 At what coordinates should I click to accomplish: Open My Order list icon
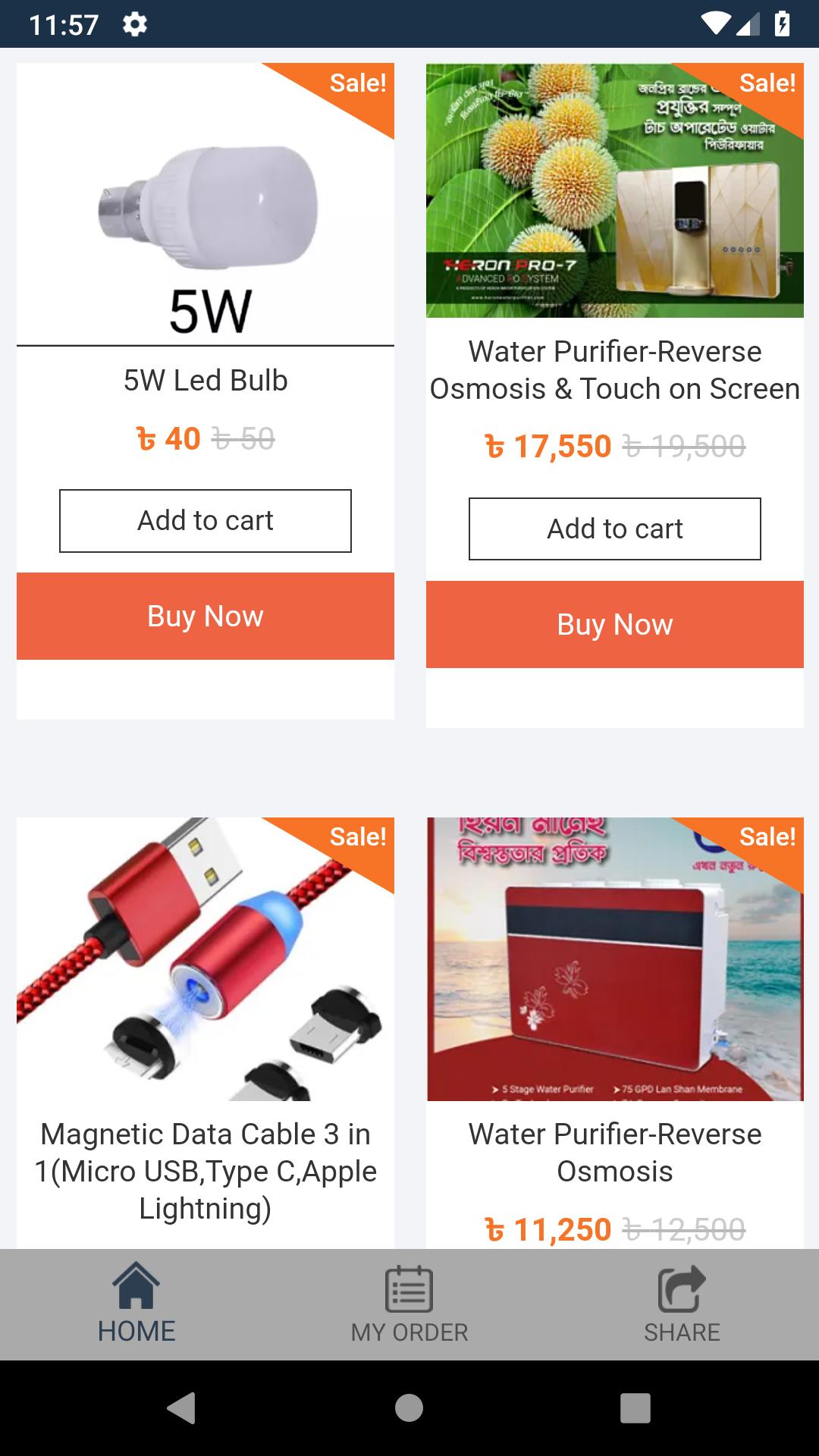pyautogui.click(x=409, y=1288)
